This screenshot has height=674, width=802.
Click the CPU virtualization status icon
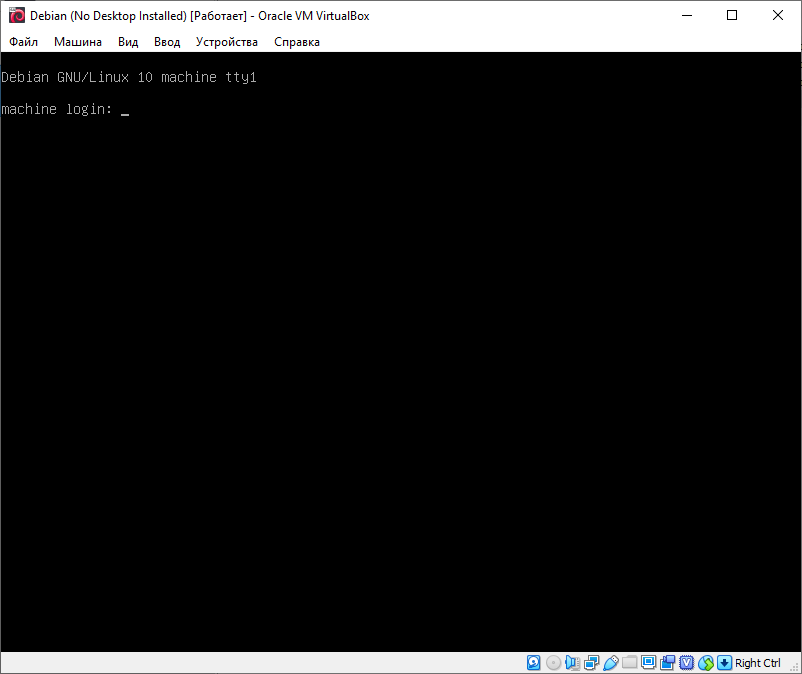coord(686,663)
